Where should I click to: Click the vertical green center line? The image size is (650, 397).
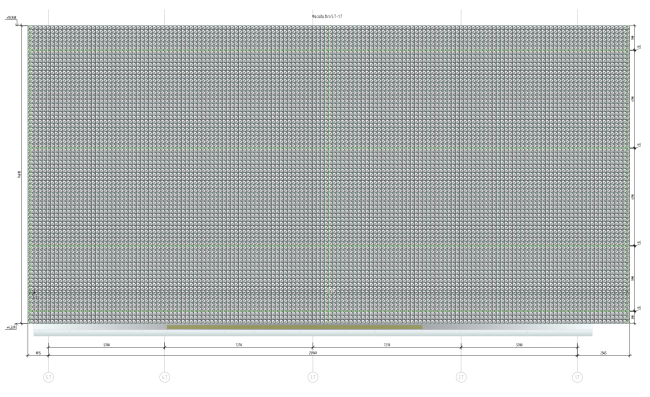click(x=329, y=174)
